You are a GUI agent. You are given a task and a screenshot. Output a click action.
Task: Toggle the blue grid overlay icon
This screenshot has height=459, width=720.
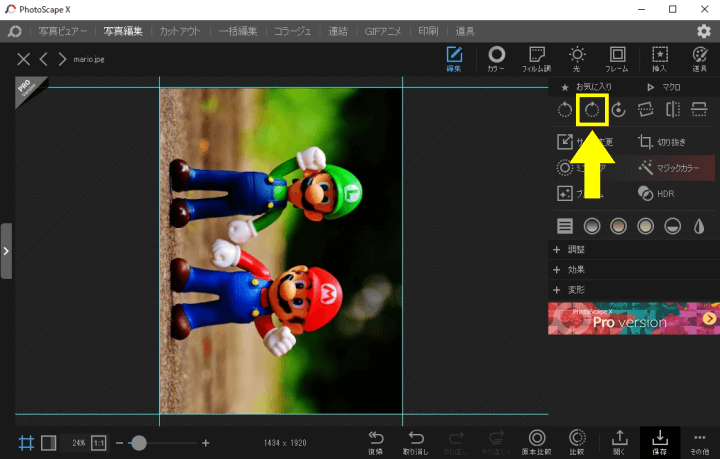pyautogui.click(x=26, y=443)
